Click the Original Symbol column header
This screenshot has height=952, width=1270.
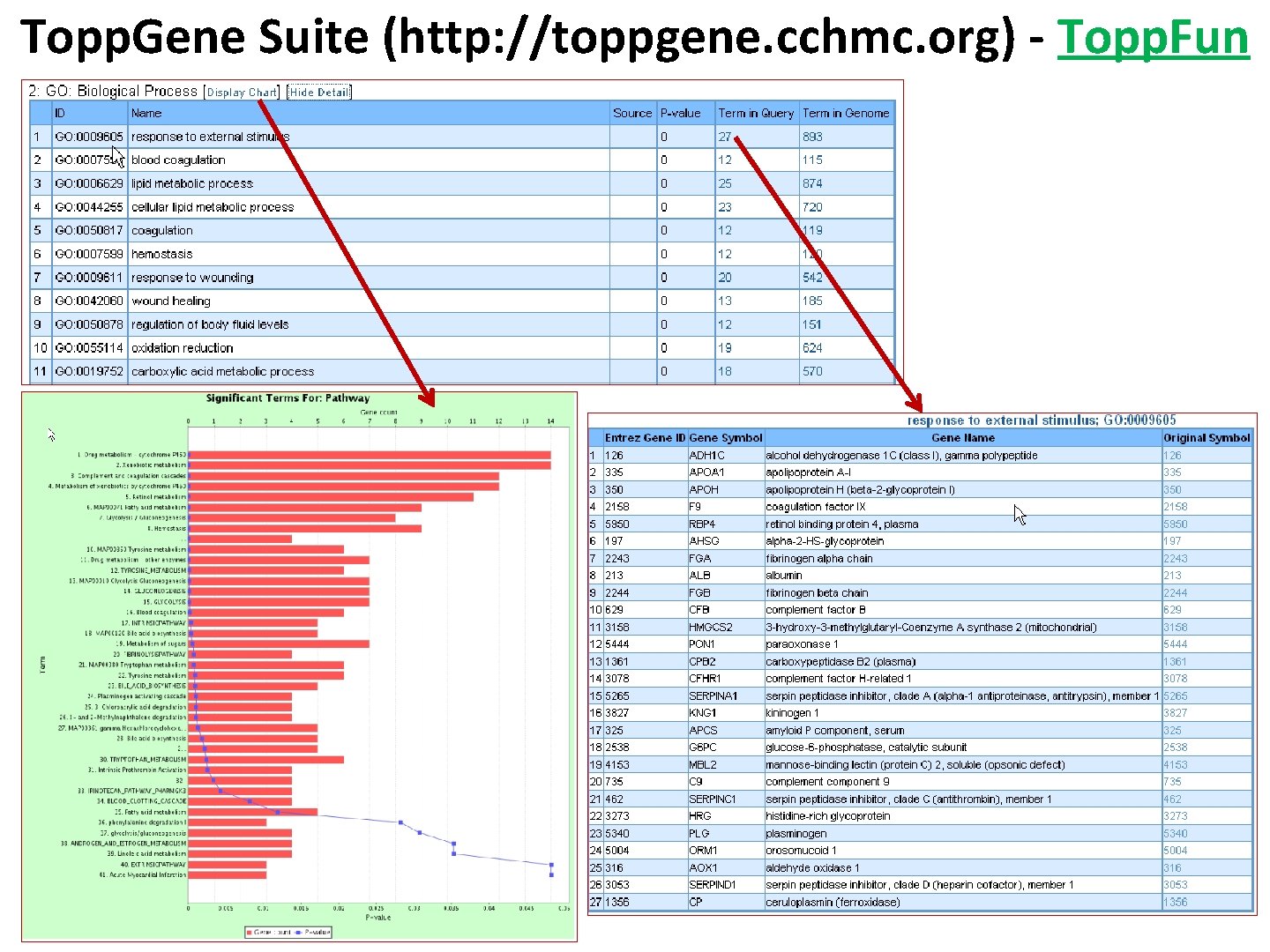1206,437
